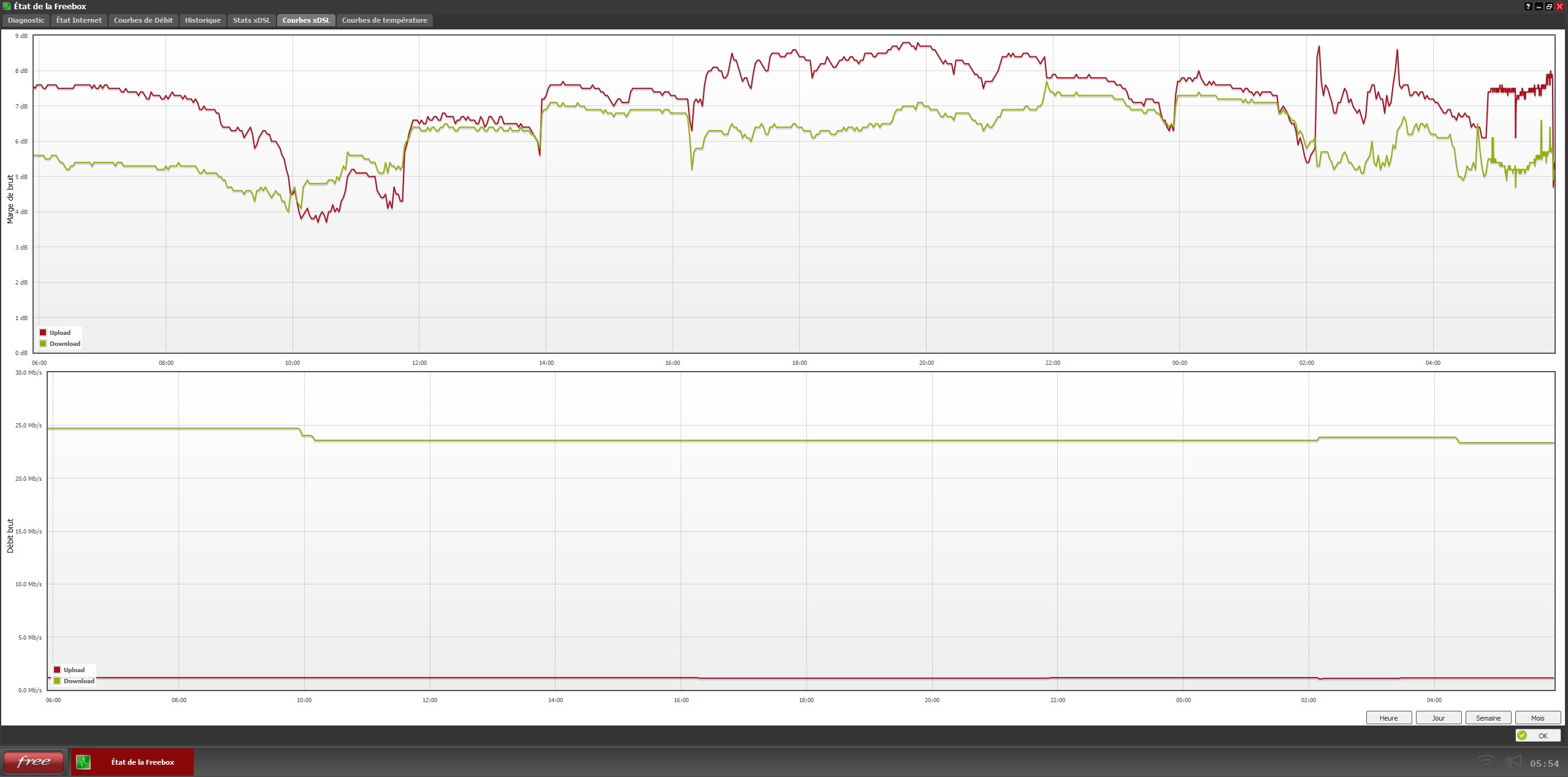The width and height of the screenshot is (1568, 777).
Task: Show the Mois time range
Action: click(x=1538, y=718)
